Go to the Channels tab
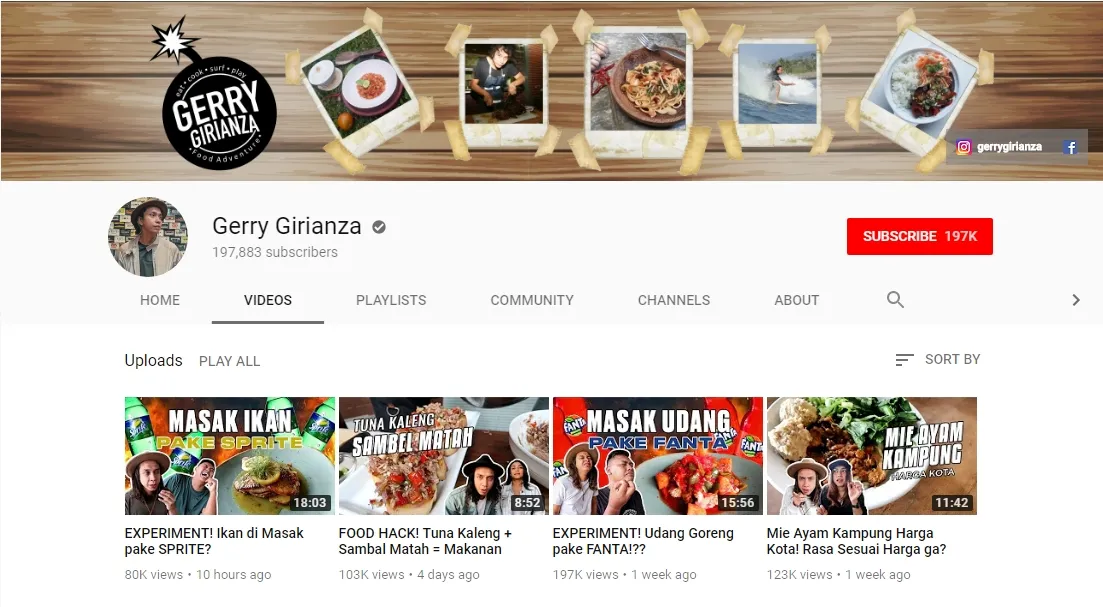Screen dimensions: 1103x607 point(673,300)
